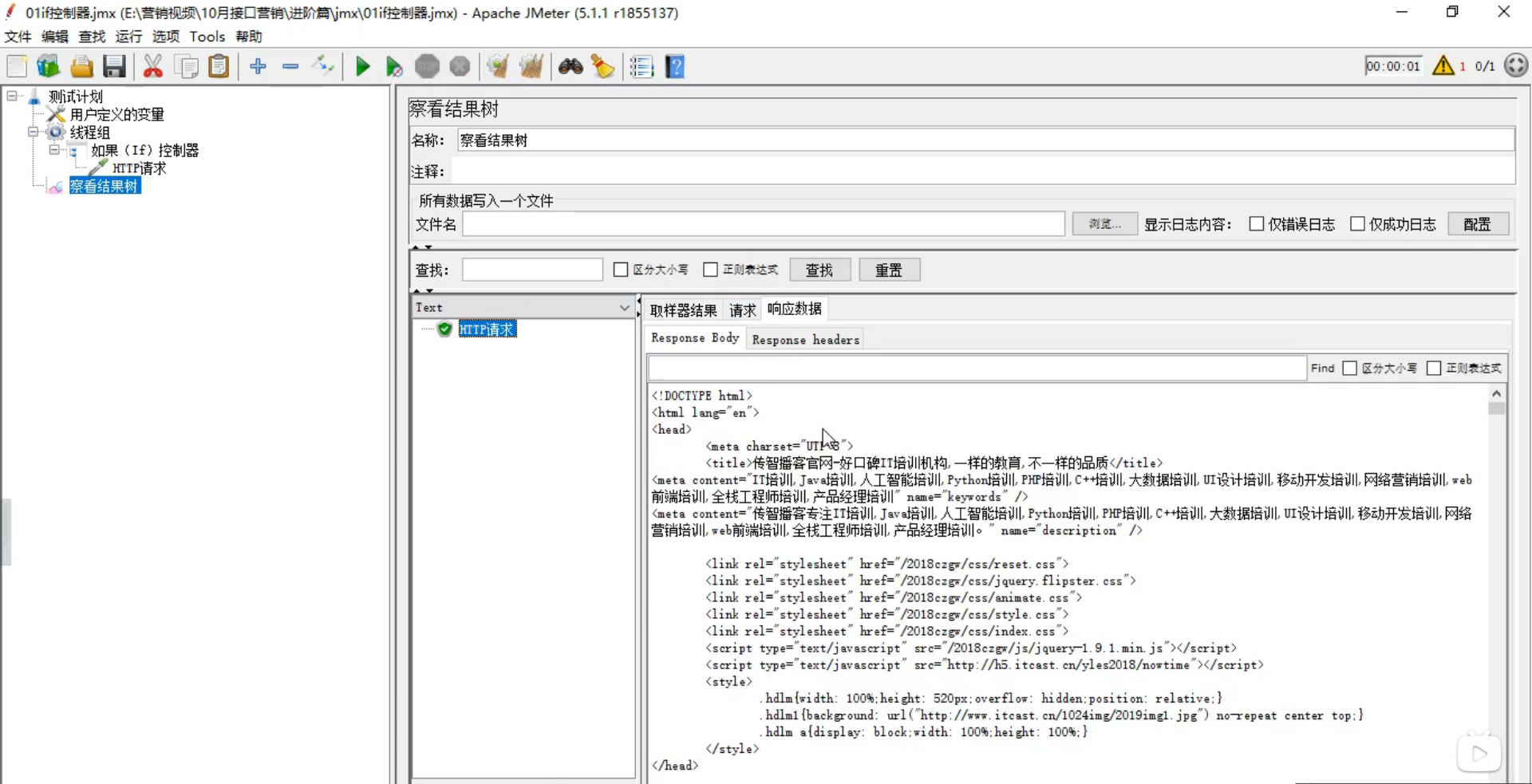The height and width of the screenshot is (784, 1532).
Task: Click the warning triangle log icon
Action: click(x=1443, y=66)
